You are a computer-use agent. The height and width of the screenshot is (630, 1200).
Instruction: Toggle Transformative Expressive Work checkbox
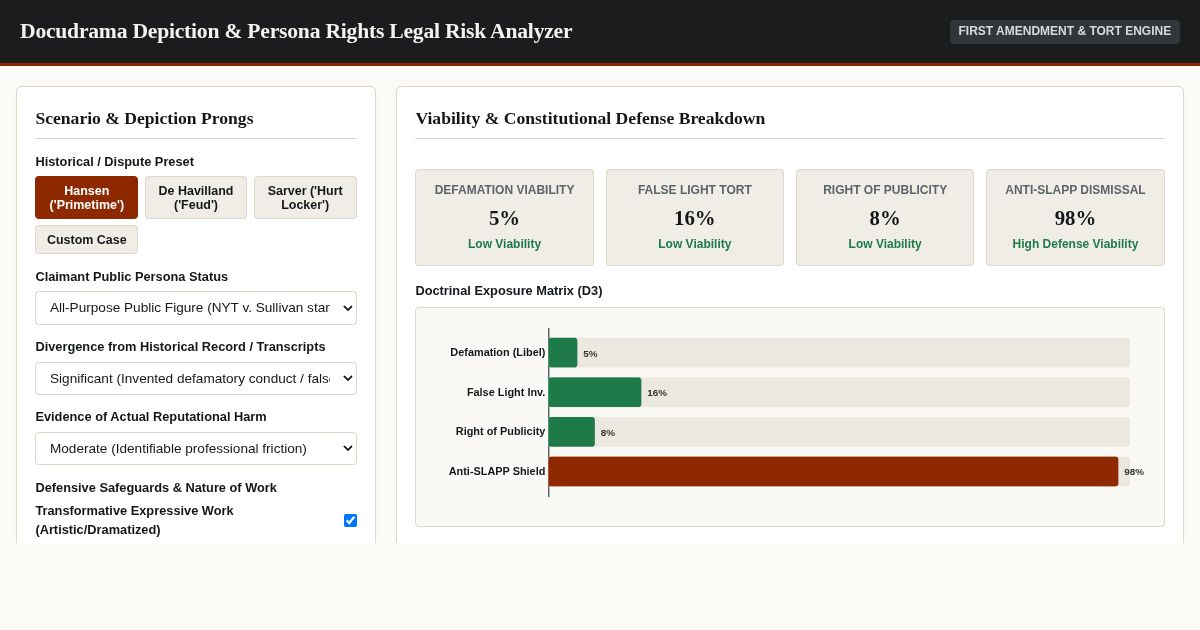(350, 520)
